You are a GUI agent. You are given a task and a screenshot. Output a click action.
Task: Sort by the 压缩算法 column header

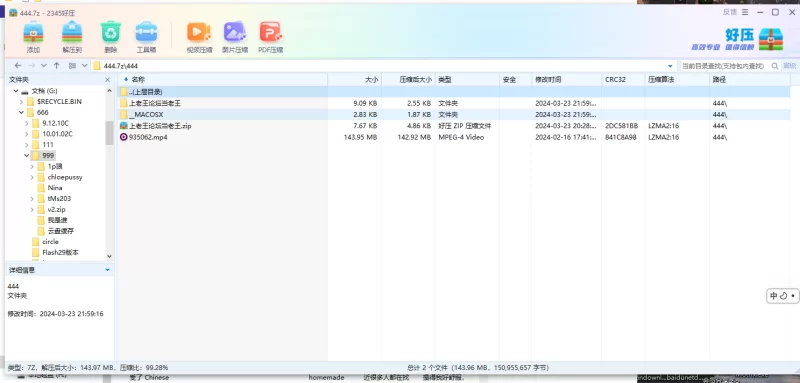click(677, 80)
